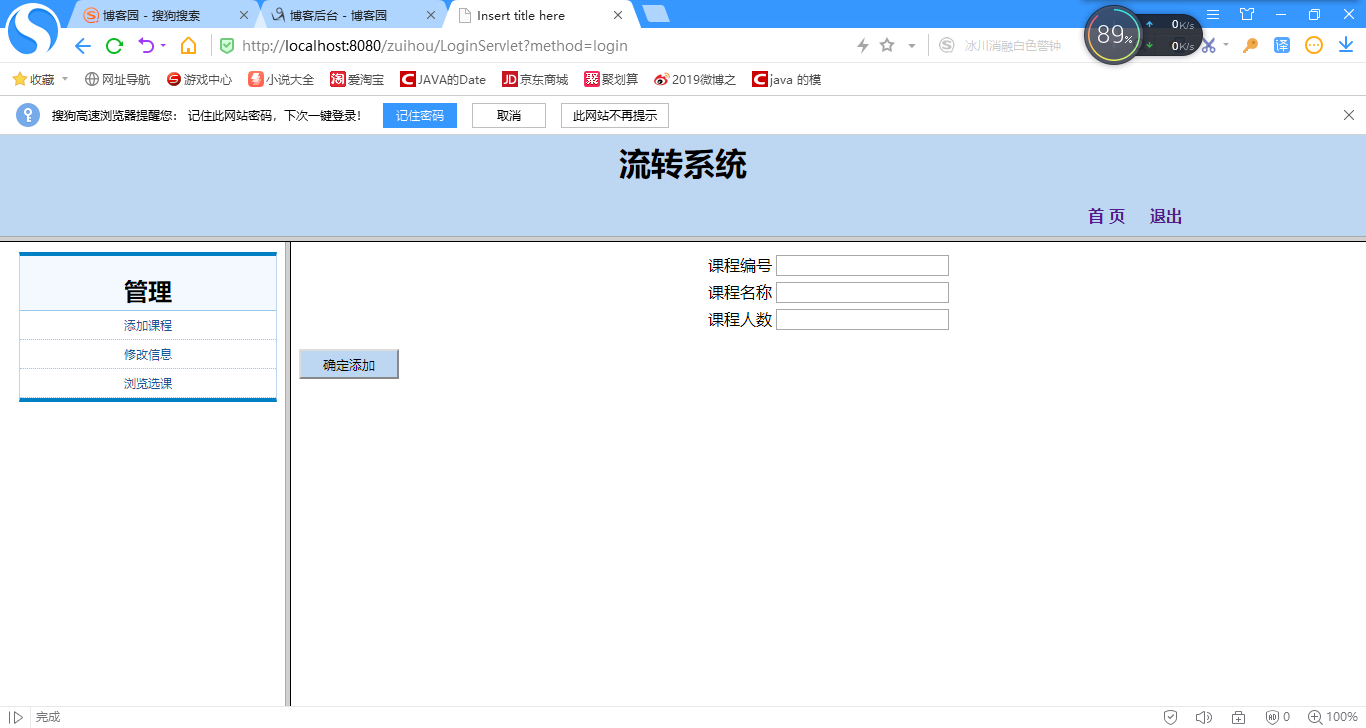
Task: Open the key password manager icon
Action: tap(1250, 46)
